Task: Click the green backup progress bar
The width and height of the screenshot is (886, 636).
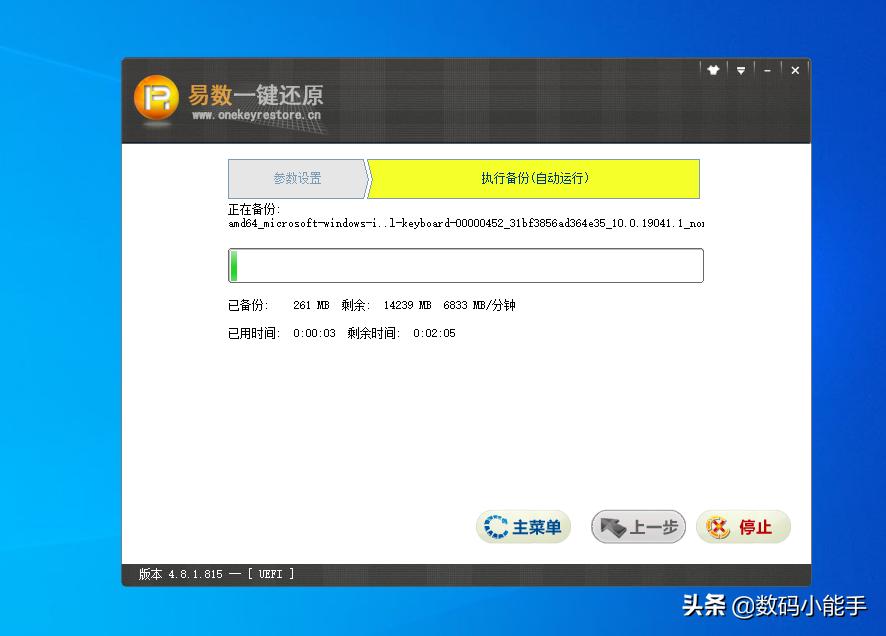Action: tap(234, 265)
